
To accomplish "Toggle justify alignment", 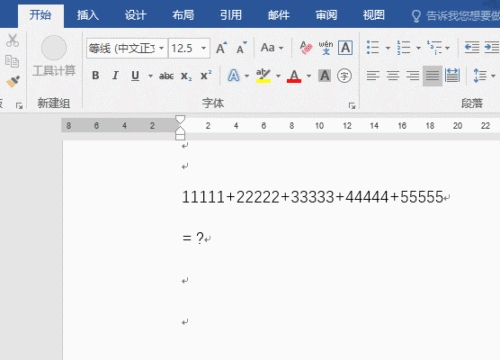I will [x=432, y=76].
